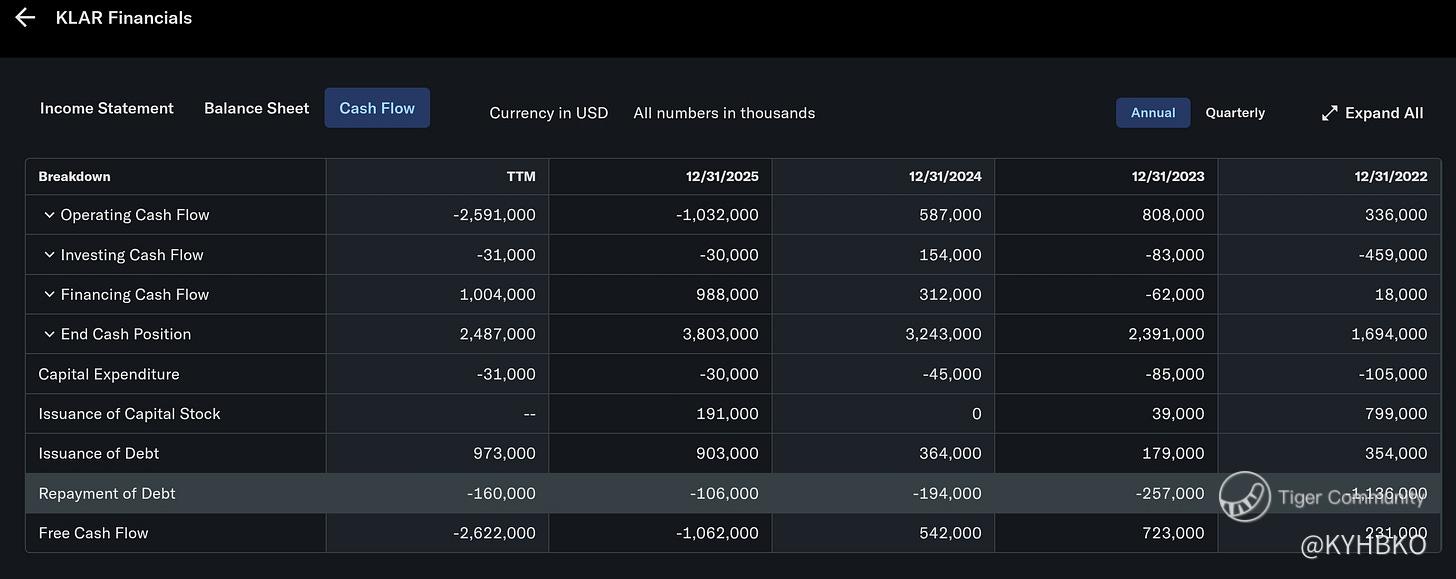
Task: Switch to Quarterly view
Action: pyautogui.click(x=1235, y=113)
